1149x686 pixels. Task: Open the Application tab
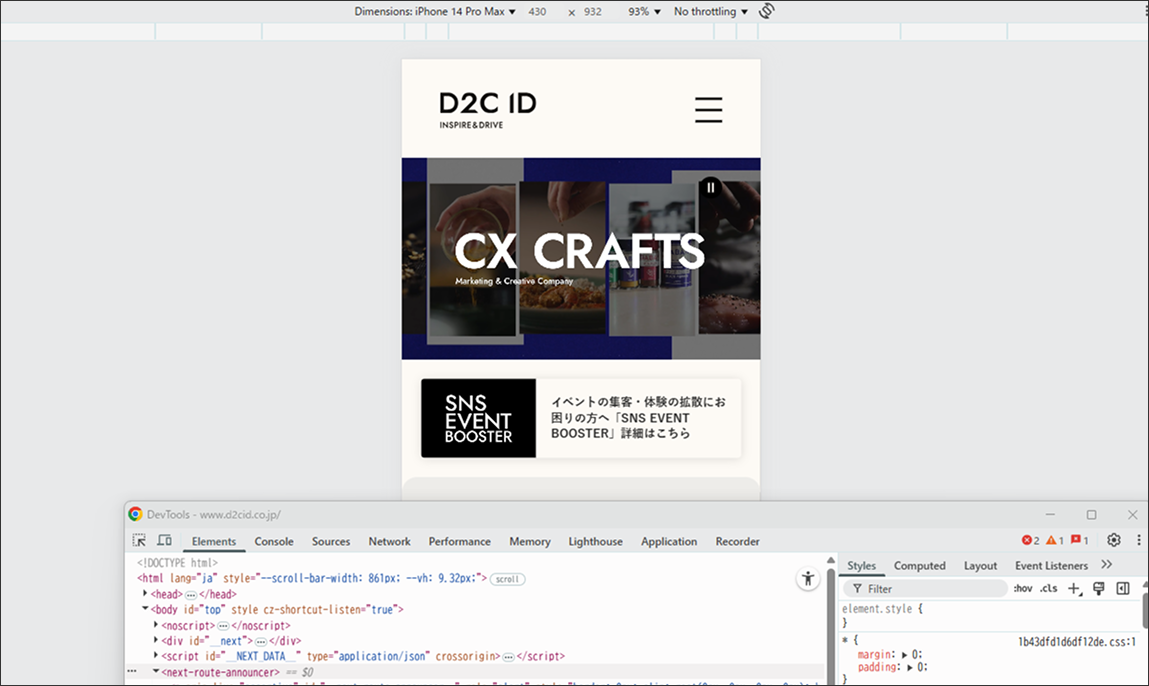coord(669,542)
